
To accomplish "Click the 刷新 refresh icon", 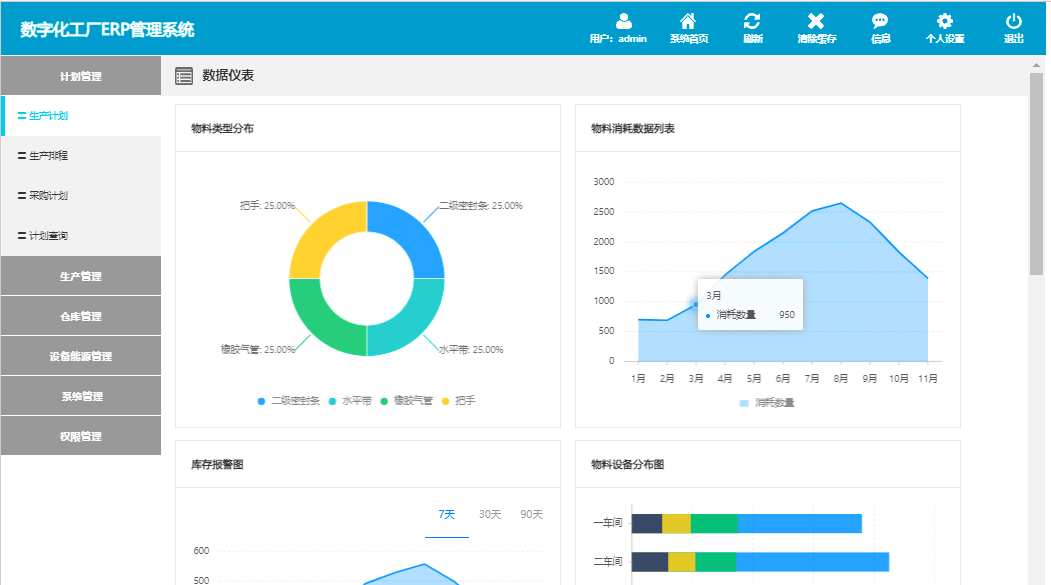I will (x=752, y=21).
